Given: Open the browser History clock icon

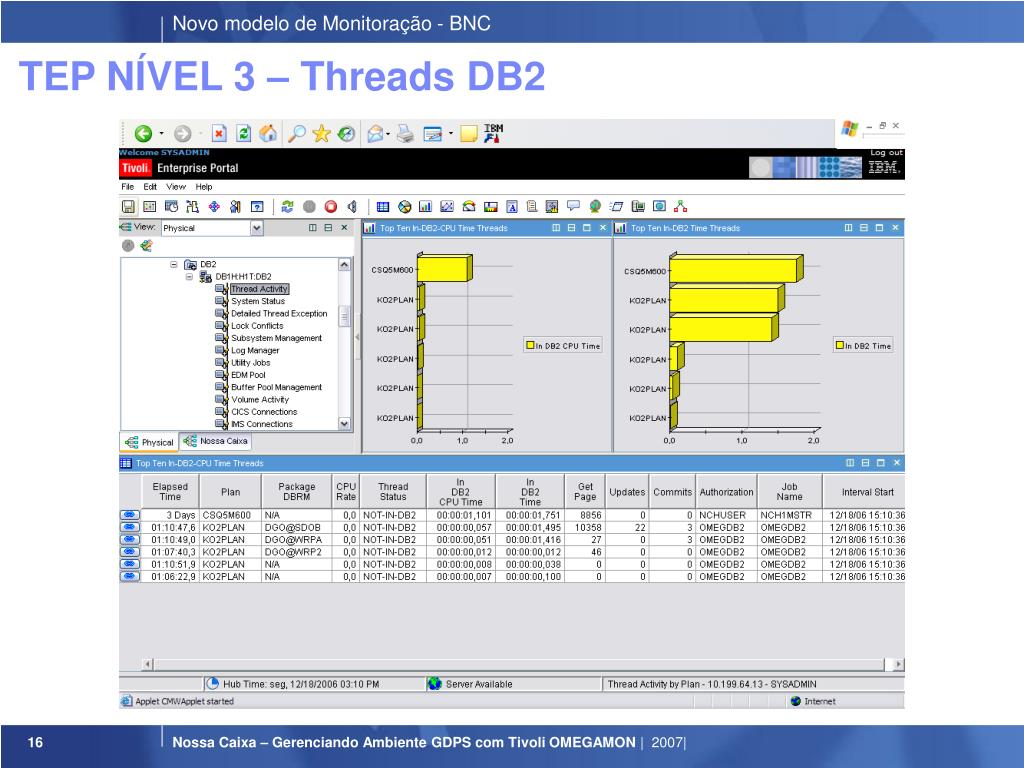Looking at the screenshot, I should pos(347,134).
